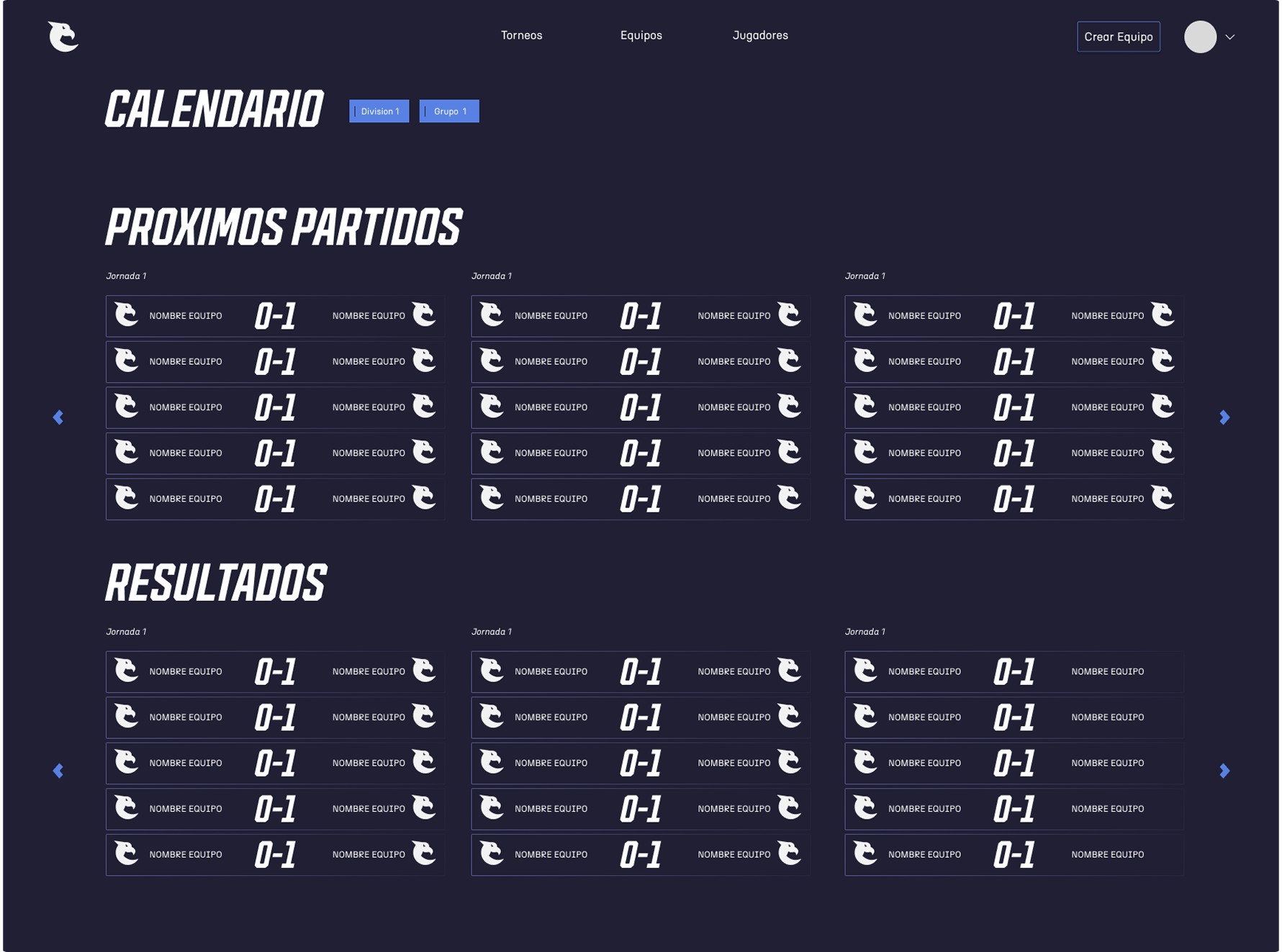Click the next arrow beside Proximos Partidos
This screenshot has width=1282, height=952.
(x=1224, y=417)
